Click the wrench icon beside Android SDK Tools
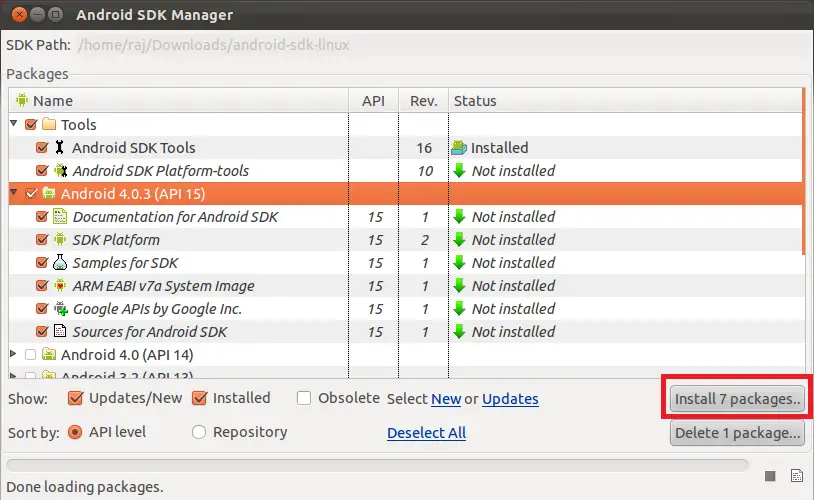Image resolution: width=814 pixels, height=500 pixels. tap(60, 147)
